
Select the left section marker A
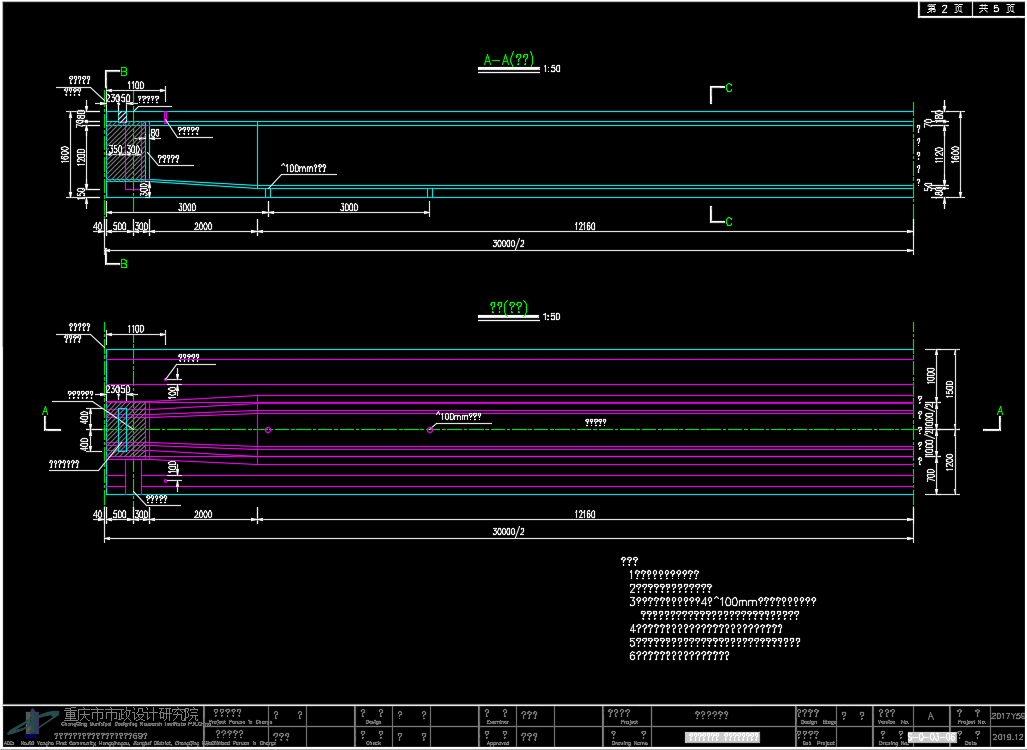pyautogui.click(x=44, y=411)
